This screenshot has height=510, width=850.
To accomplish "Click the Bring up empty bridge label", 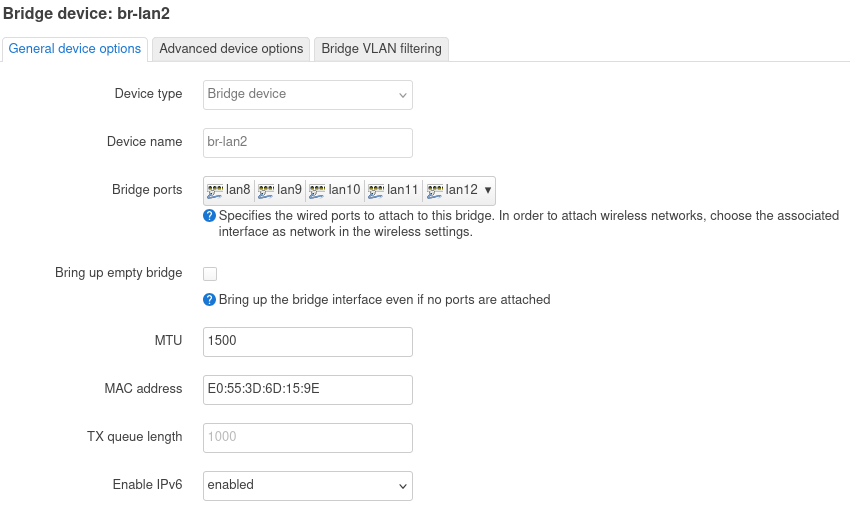I will point(119,273).
